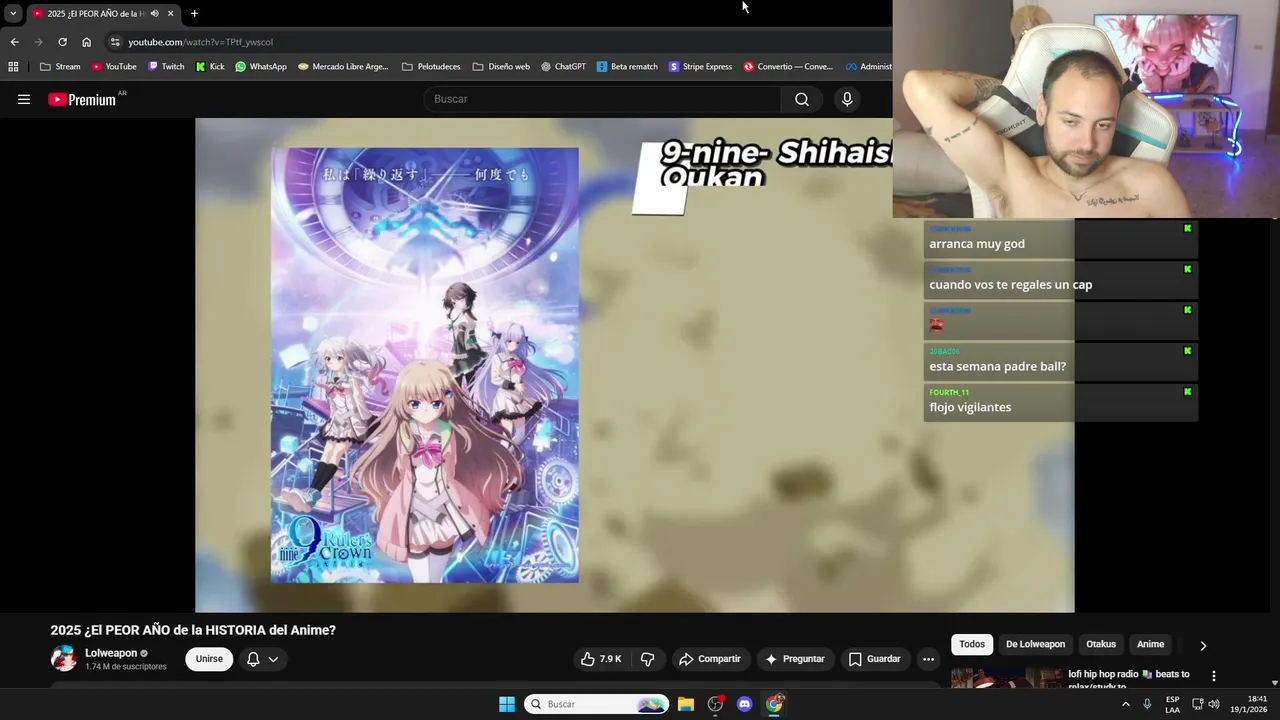Open the Twitch bookmark
The width and height of the screenshot is (1280, 720).
(166, 67)
